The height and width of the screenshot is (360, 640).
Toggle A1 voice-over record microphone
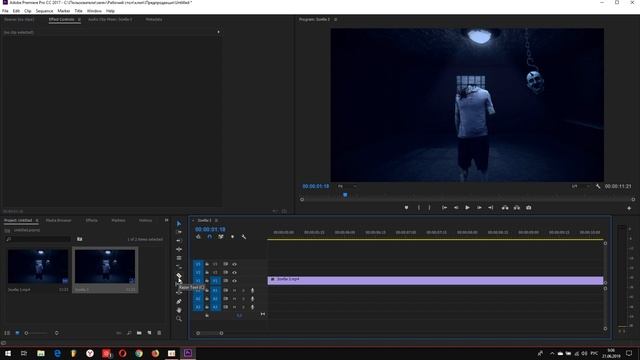coord(252,290)
